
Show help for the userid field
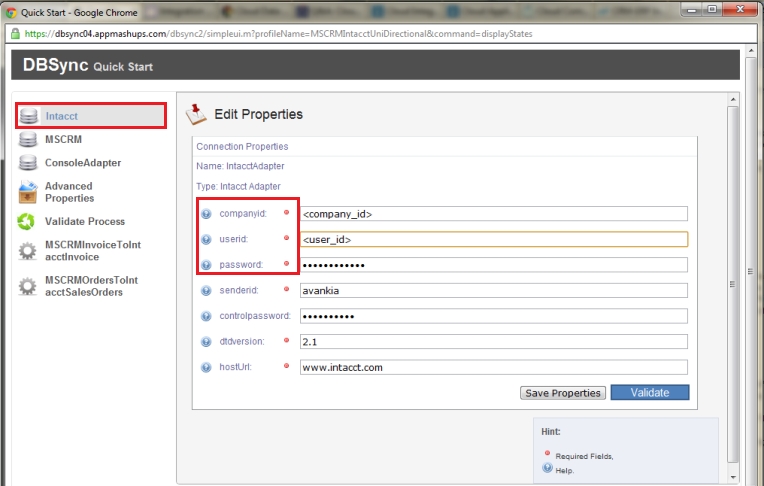(x=207, y=240)
